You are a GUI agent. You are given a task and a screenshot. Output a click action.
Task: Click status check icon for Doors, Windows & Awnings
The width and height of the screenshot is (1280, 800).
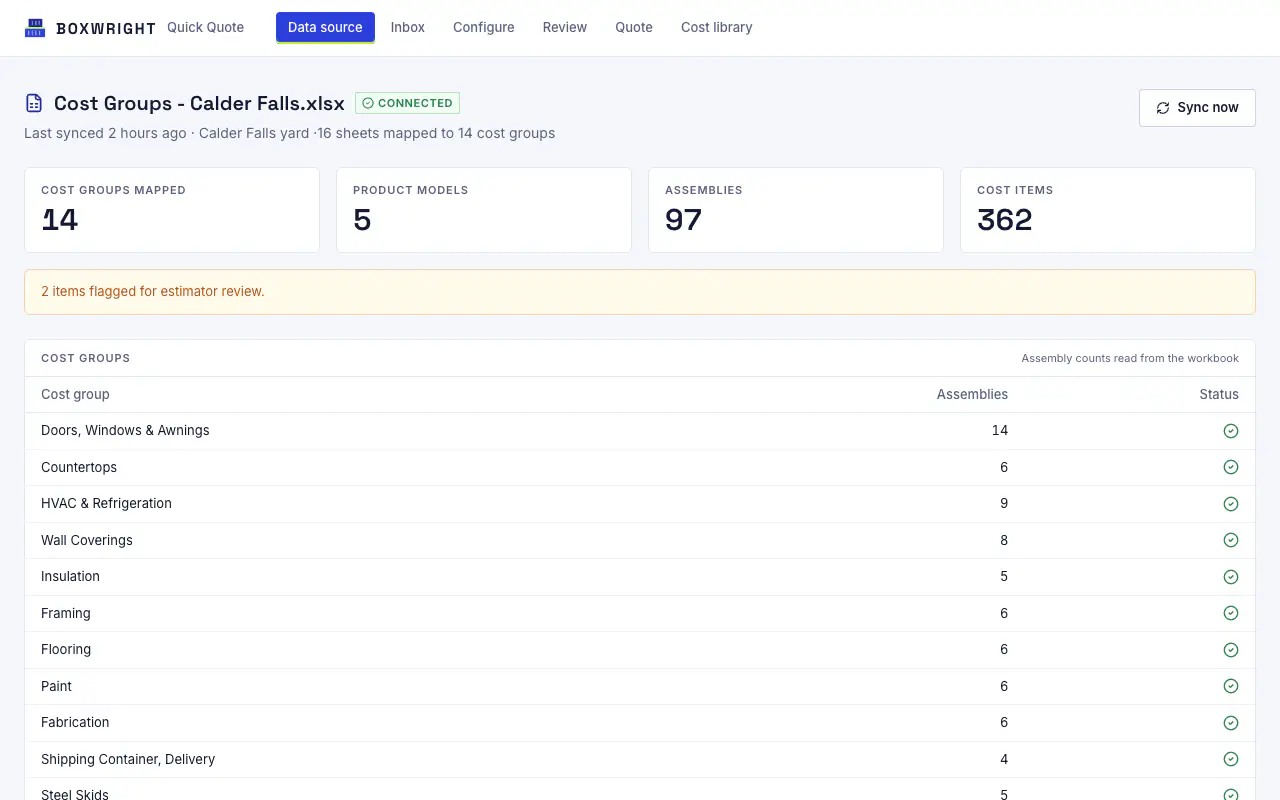click(1231, 431)
